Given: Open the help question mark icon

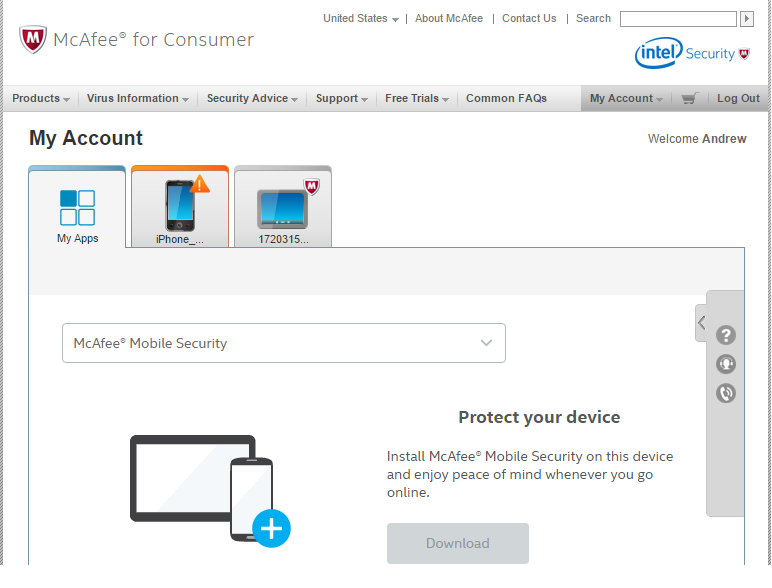Looking at the screenshot, I should (x=726, y=335).
